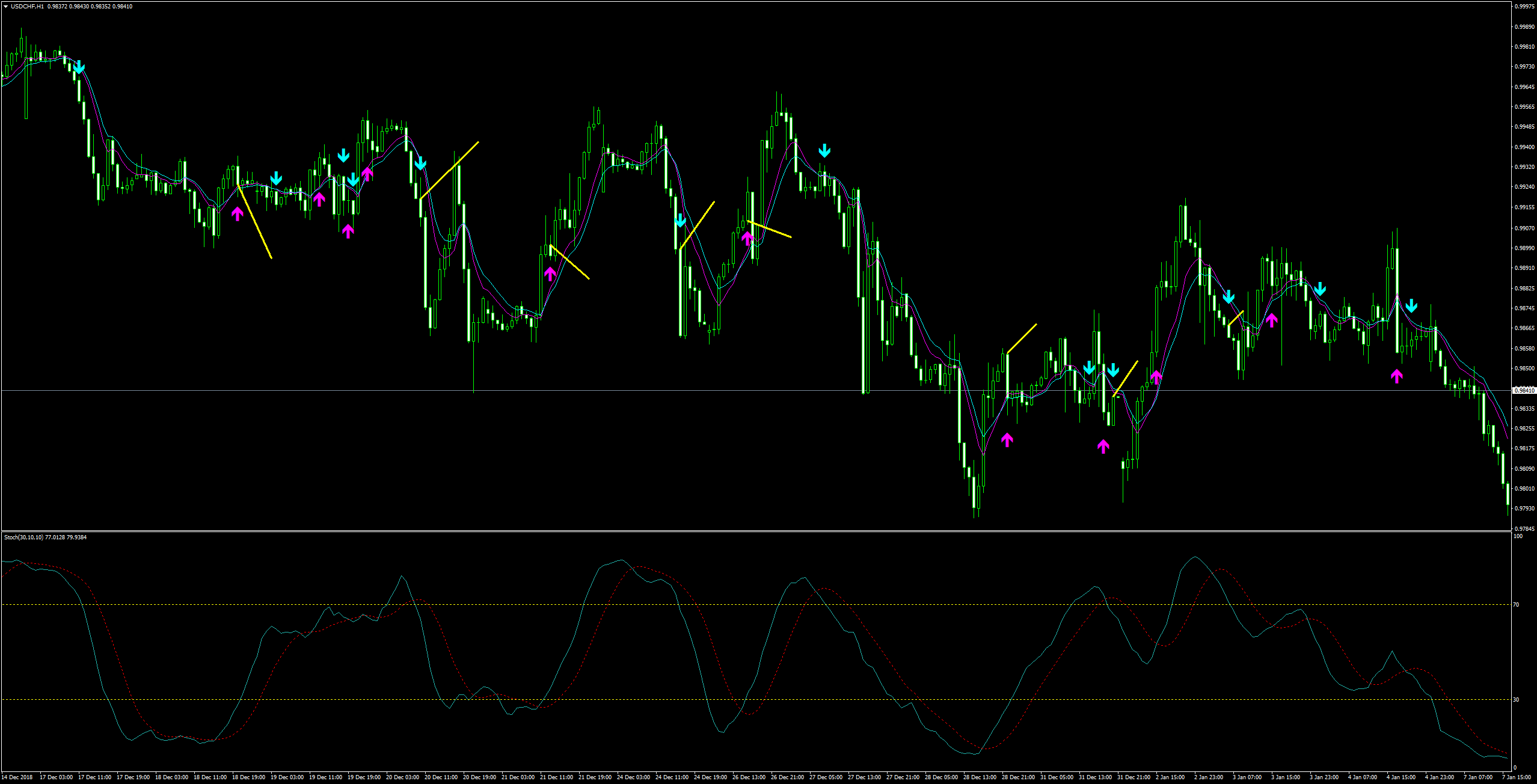Click the 0.99975 price label atop the price scale
The width and height of the screenshot is (1537, 784).
pos(1524,7)
